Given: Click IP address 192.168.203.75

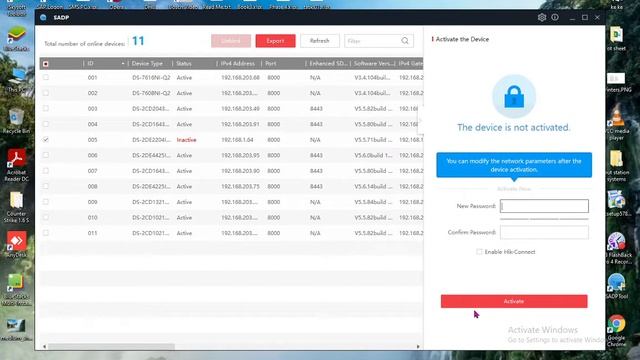Looking at the screenshot, I should point(240,186).
